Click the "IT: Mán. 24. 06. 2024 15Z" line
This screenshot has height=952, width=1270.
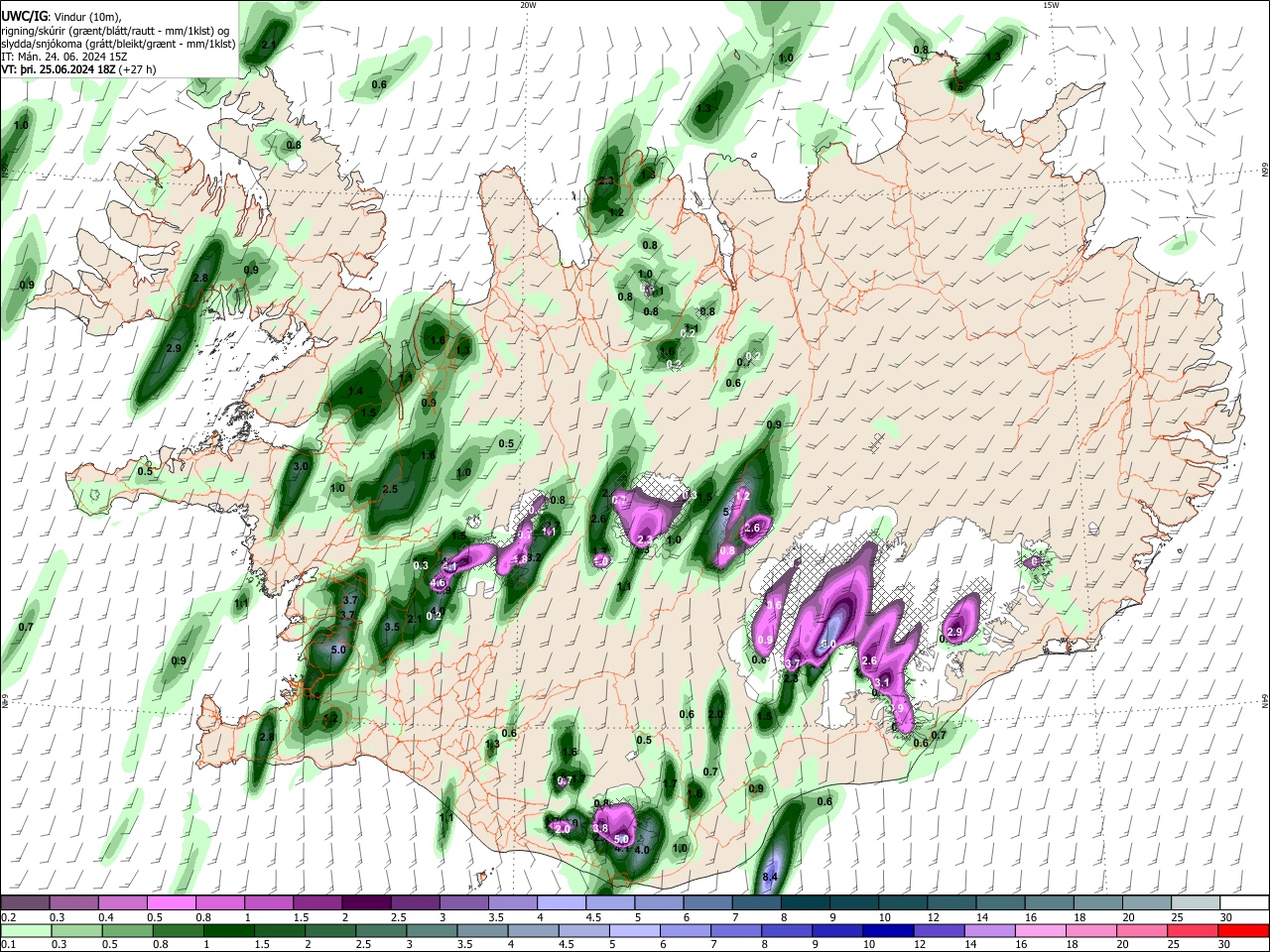coord(64,57)
